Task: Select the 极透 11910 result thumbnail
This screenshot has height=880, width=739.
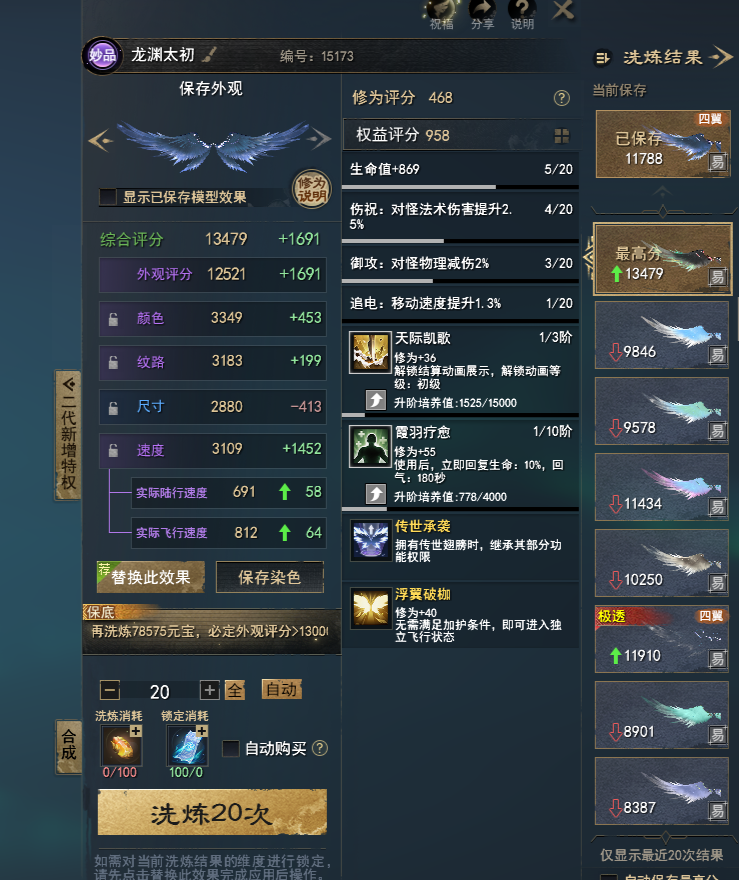Action: point(662,639)
